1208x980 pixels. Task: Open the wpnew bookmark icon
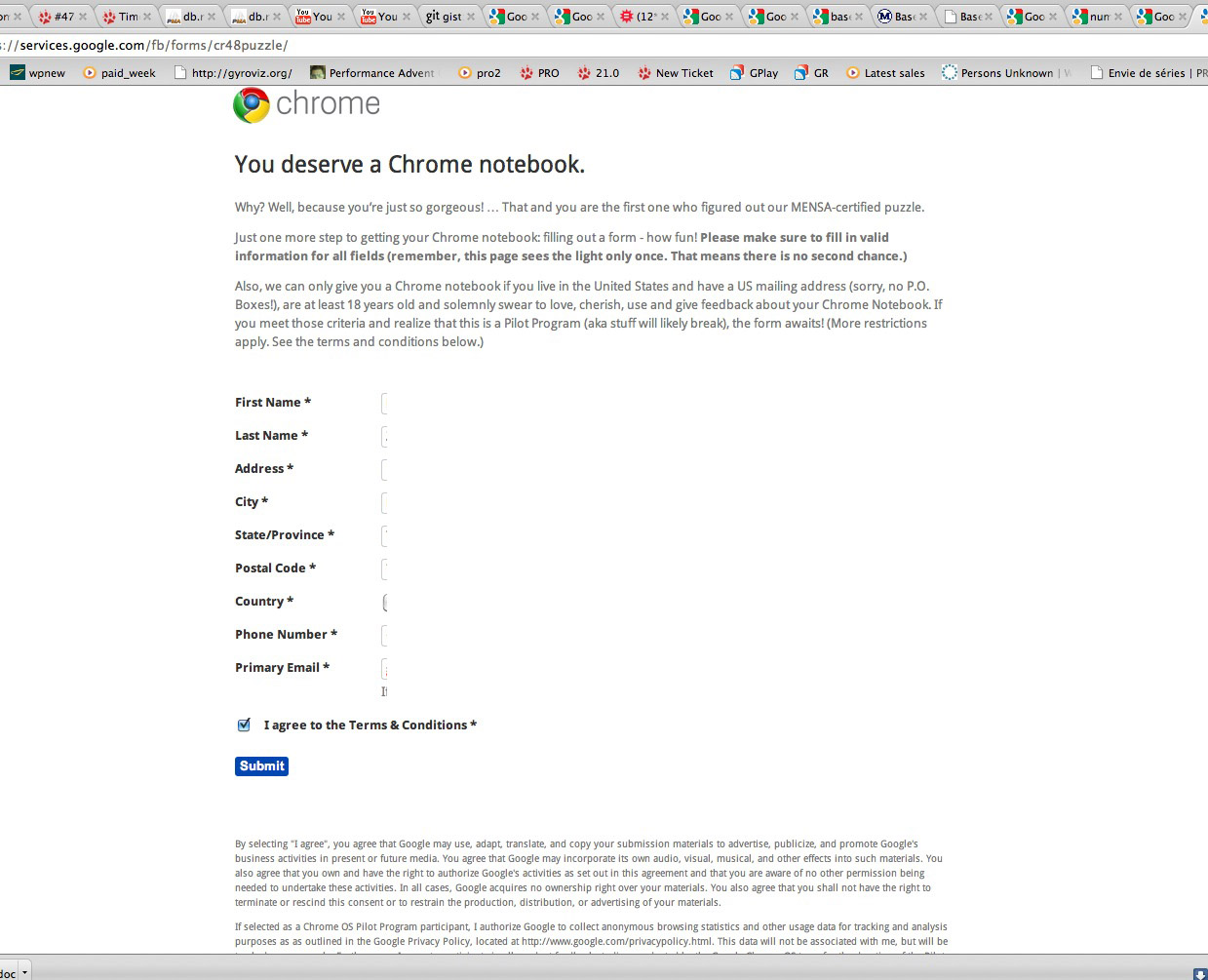17,73
